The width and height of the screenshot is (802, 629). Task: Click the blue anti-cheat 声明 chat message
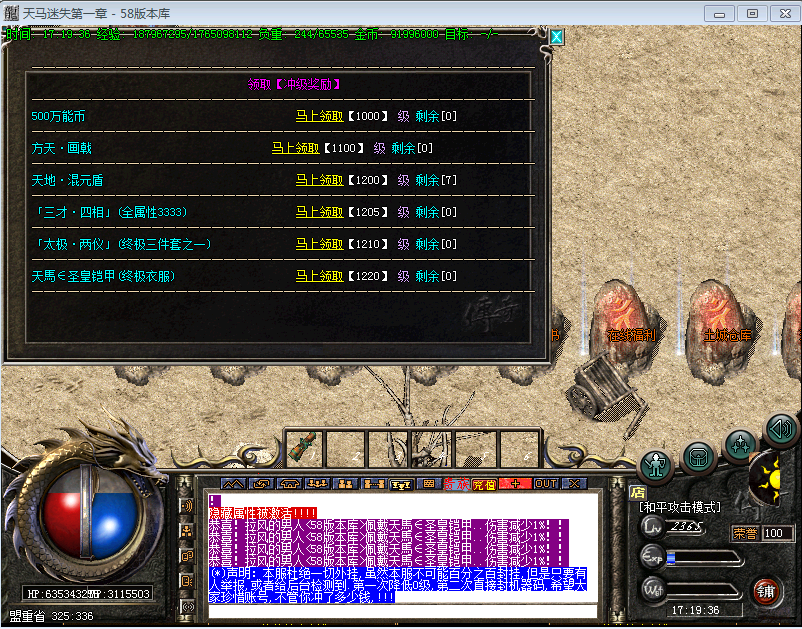[397, 585]
